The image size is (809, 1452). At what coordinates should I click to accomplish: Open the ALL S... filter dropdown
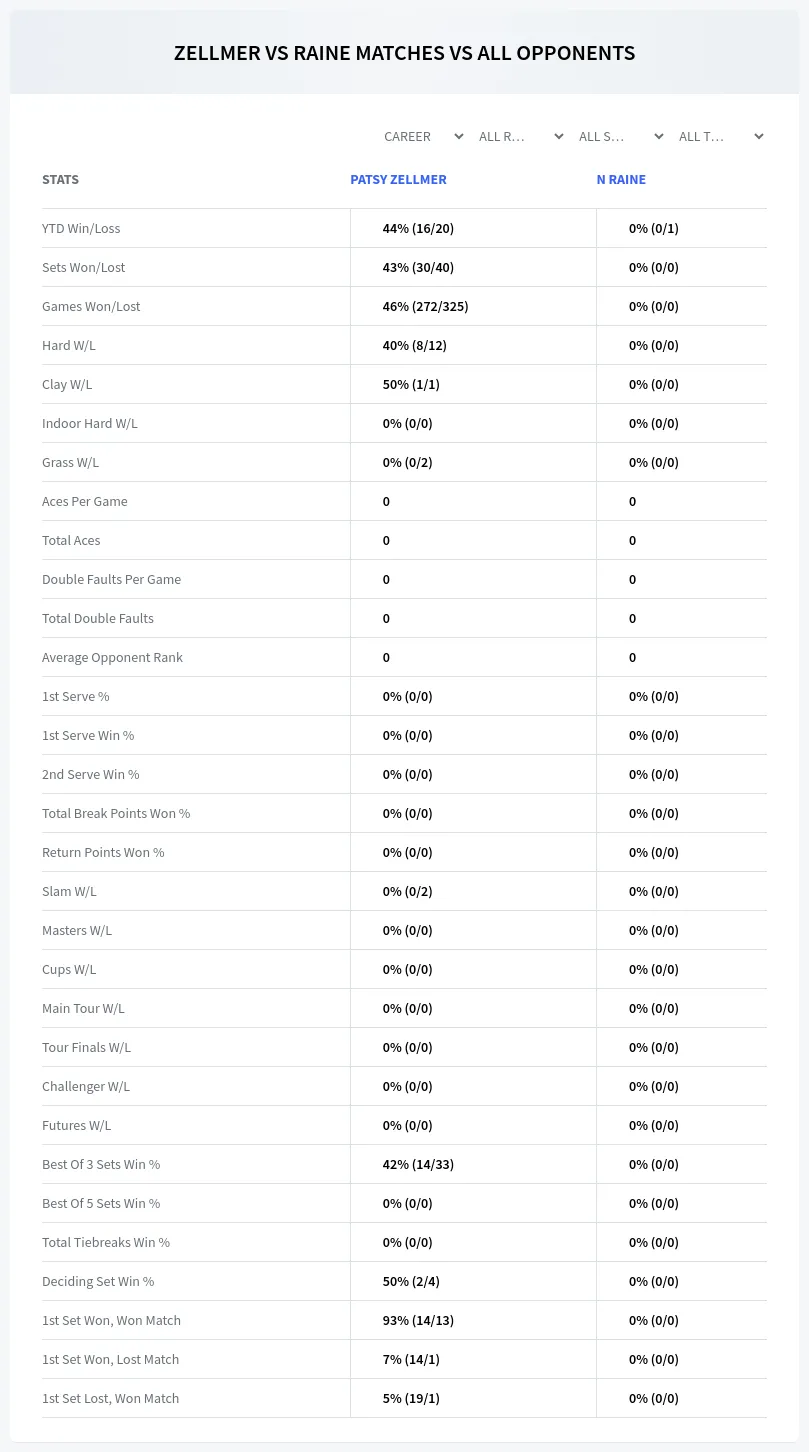pos(621,136)
